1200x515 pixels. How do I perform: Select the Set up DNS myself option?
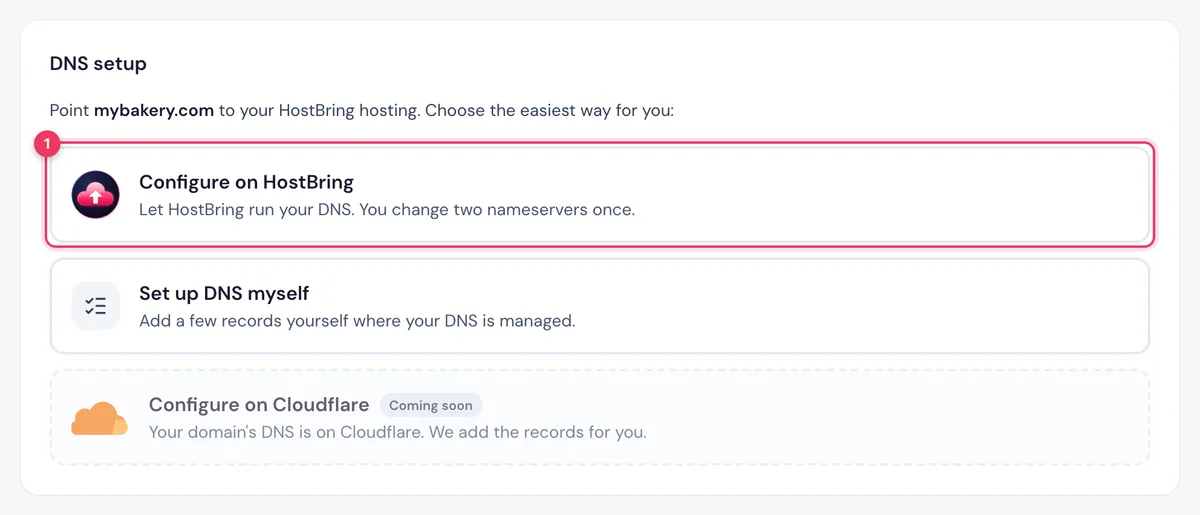point(600,306)
